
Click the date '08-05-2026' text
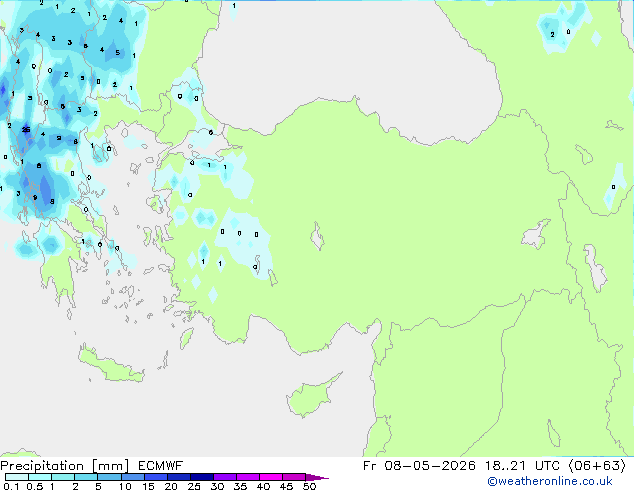coord(430,466)
